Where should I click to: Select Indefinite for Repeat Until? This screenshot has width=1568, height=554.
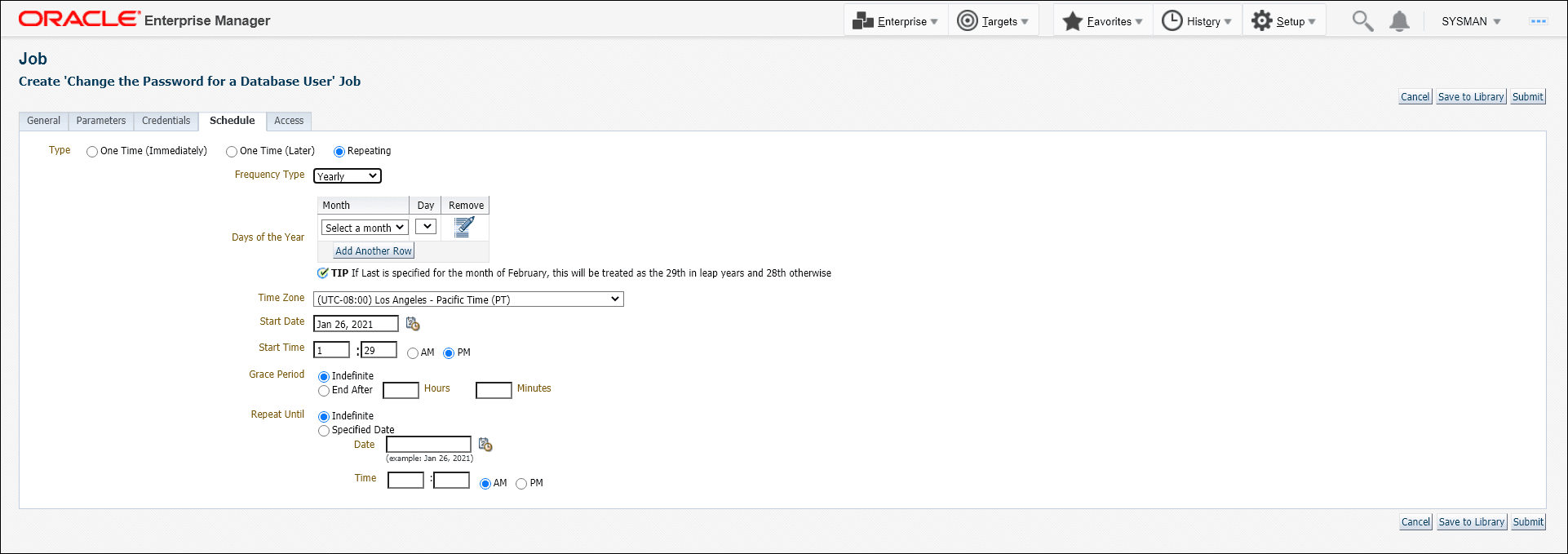coord(324,417)
